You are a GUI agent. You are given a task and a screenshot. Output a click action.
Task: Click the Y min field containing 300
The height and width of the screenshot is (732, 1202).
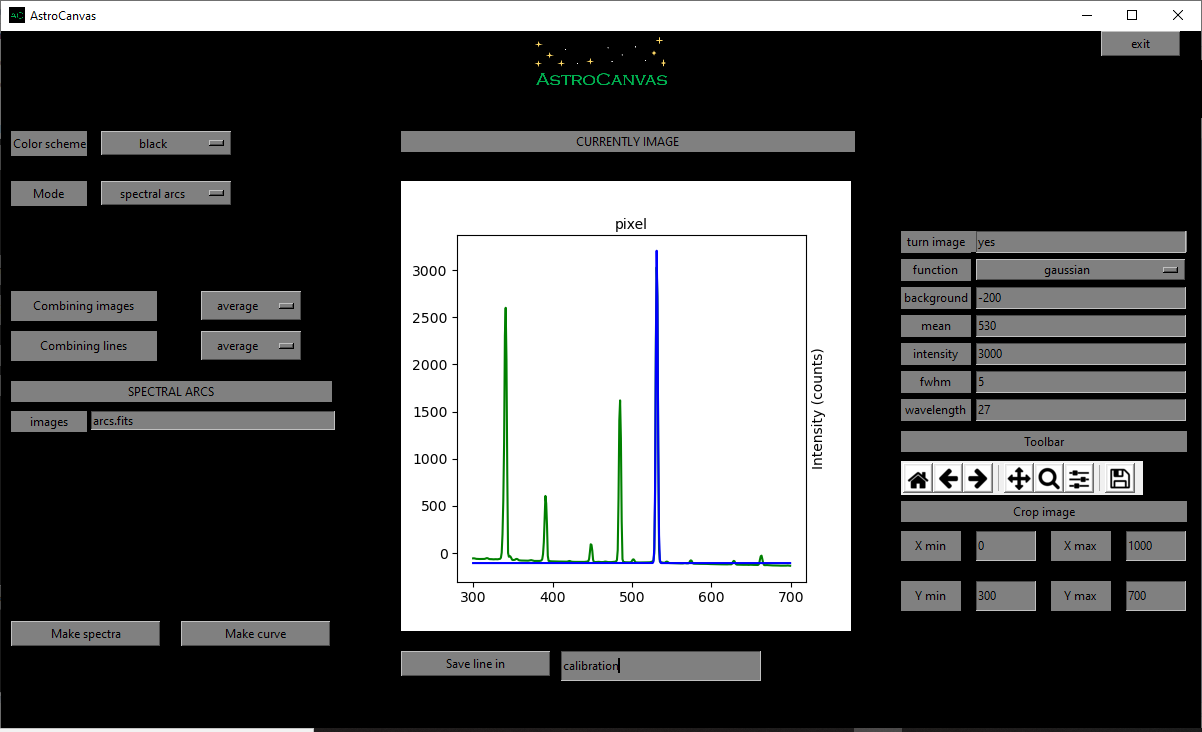pyautogui.click(x=1006, y=596)
